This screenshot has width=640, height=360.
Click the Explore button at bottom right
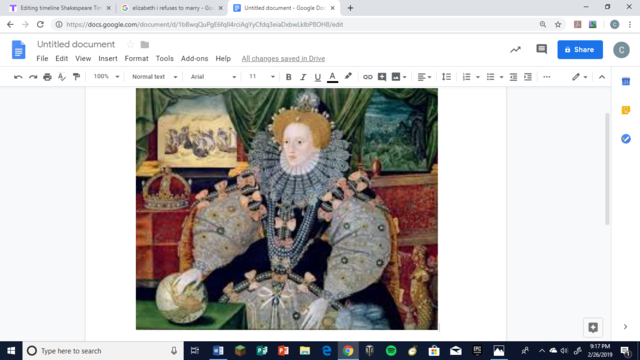pos(593,327)
